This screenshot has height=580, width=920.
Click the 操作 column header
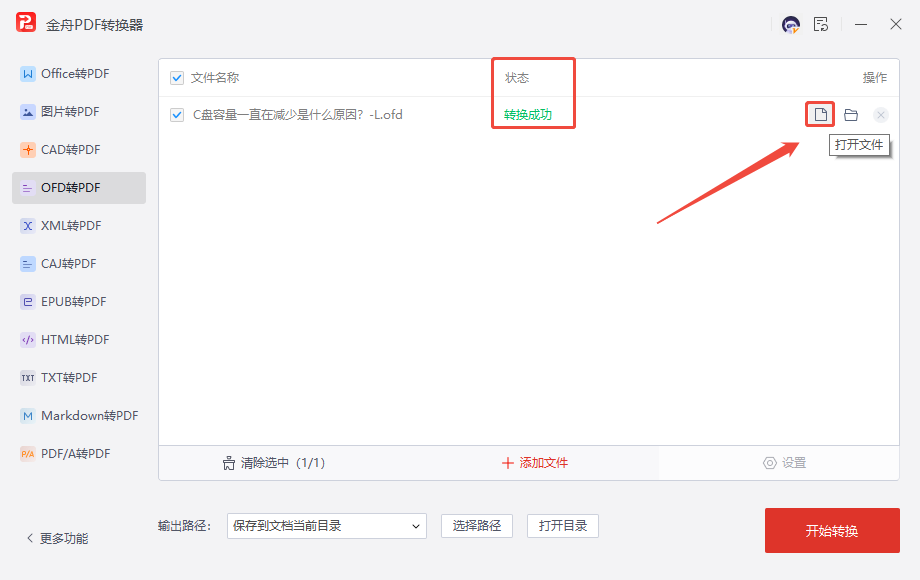pos(875,78)
